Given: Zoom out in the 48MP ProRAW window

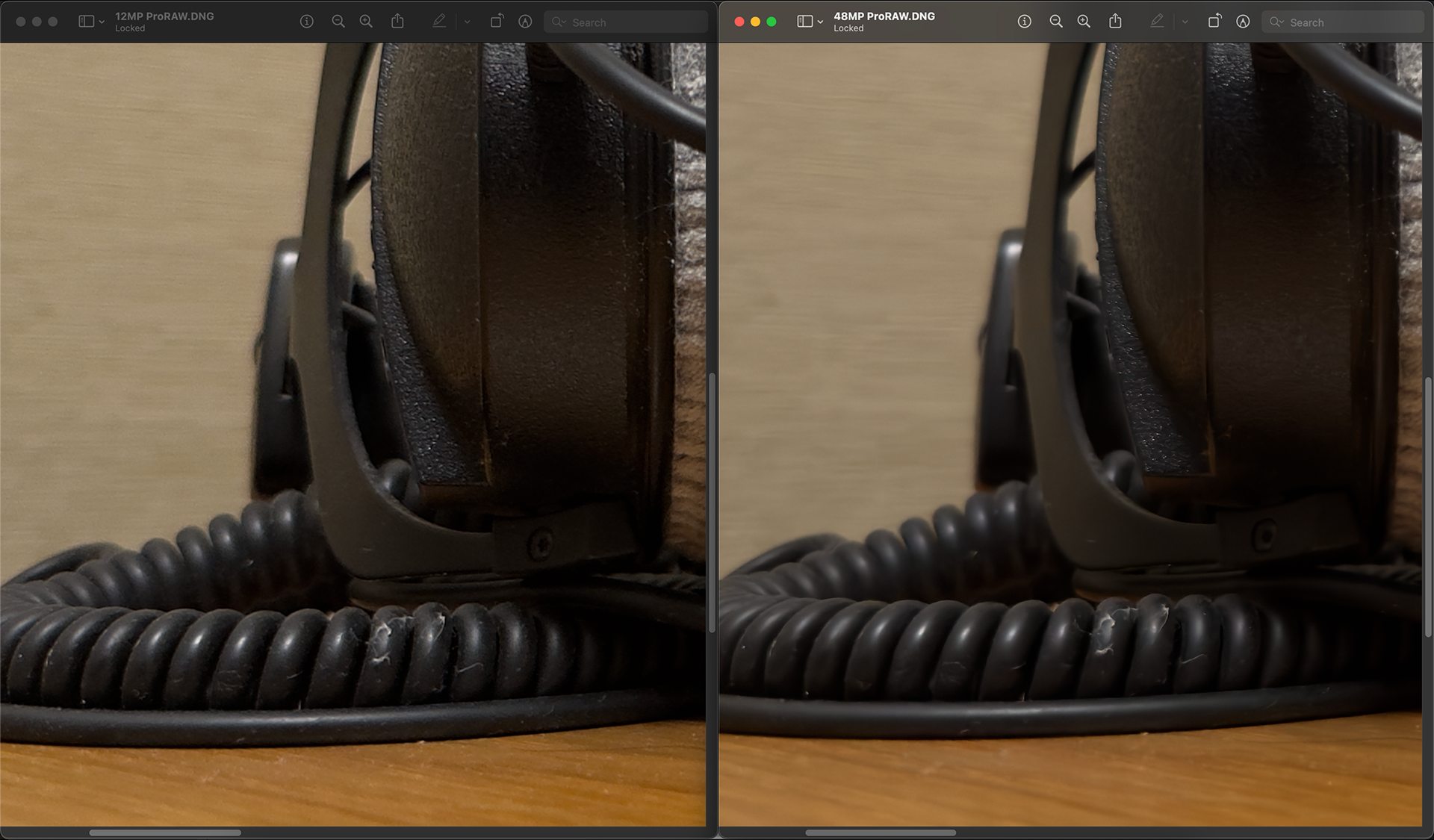Looking at the screenshot, I should pos(1056,22).
